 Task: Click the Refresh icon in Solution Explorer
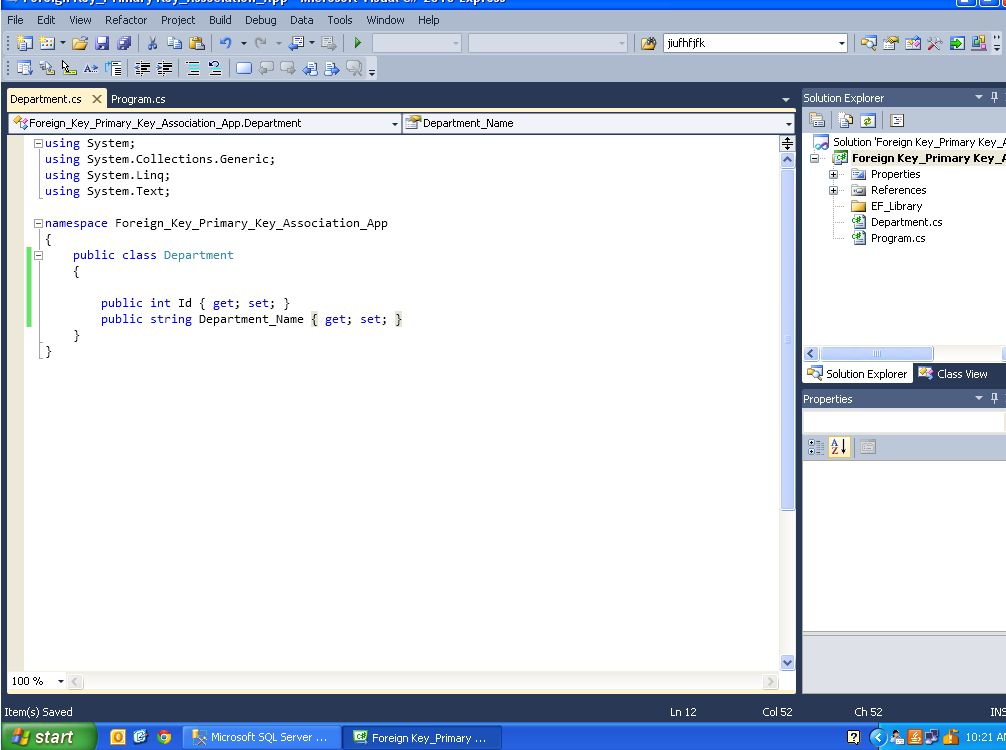coord(867,120)
